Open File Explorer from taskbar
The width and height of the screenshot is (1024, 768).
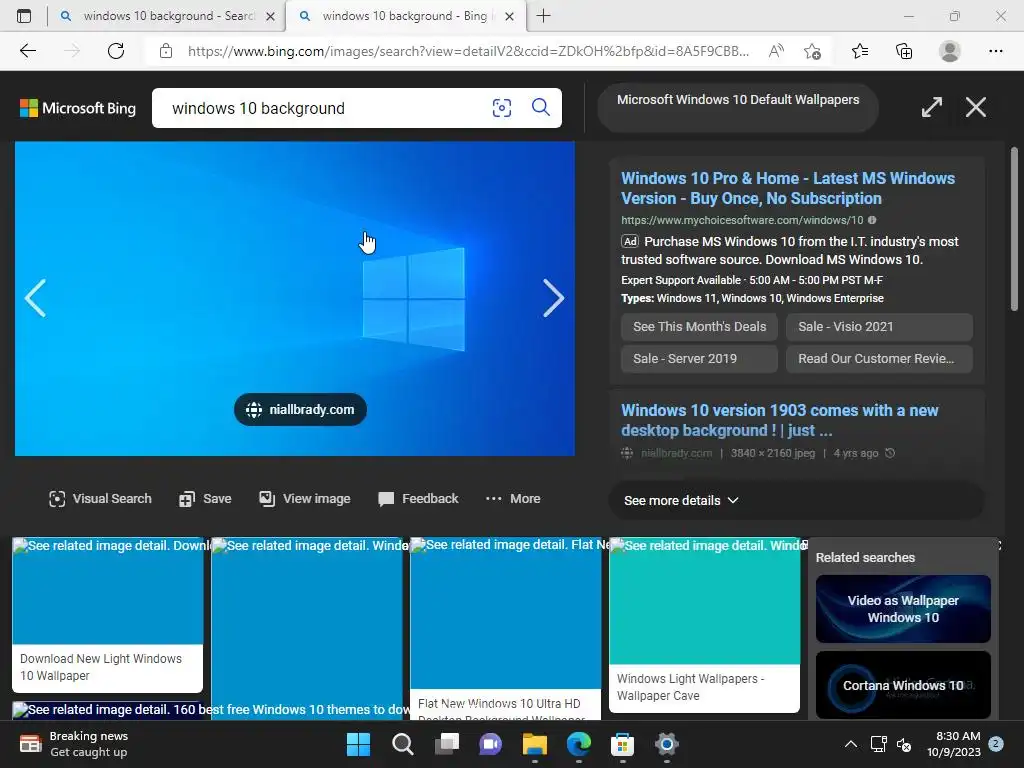pos(534,744)
